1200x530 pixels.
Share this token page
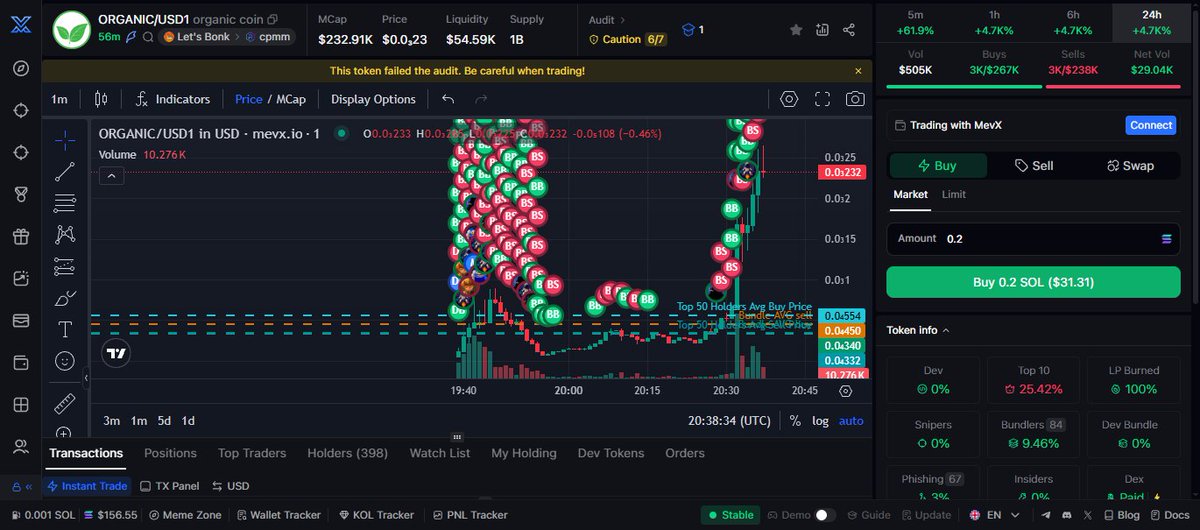[x=849, y=30]
